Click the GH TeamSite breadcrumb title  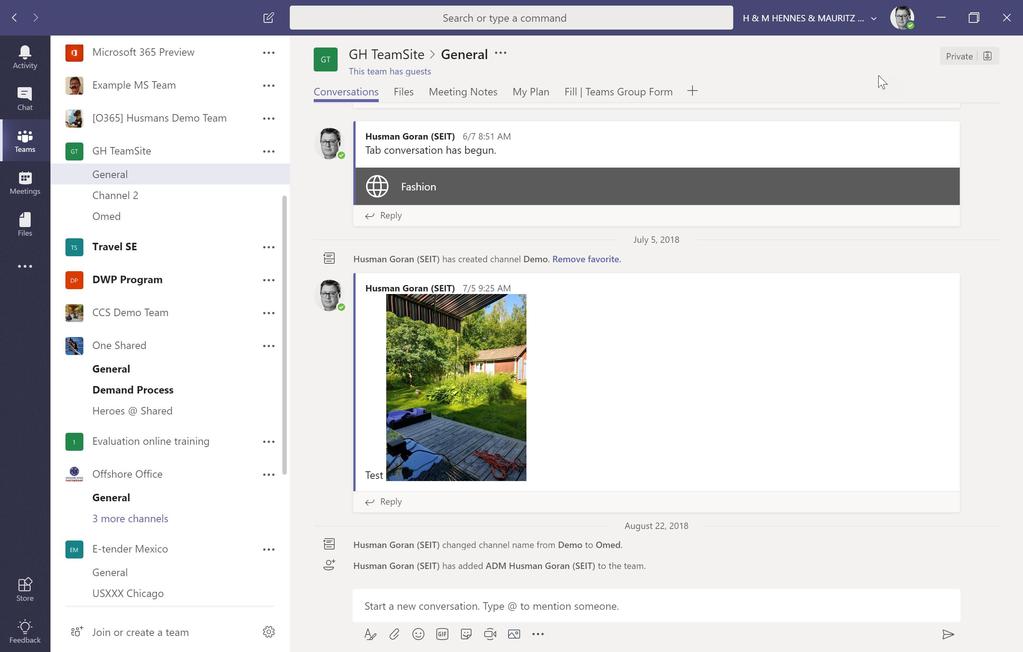[x=386, y=54]
